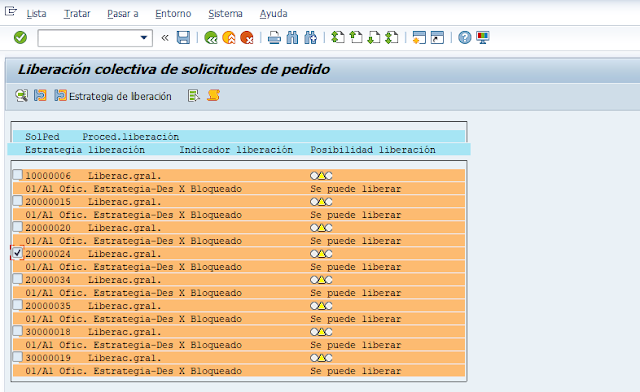Viewport: 640px width, 392px height.
Task: Open the Entorno menu
Action: [x=173, y=13]
